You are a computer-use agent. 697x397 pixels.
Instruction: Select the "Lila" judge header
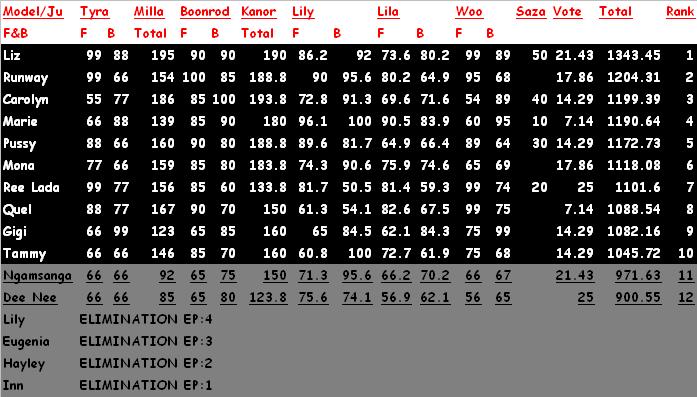pyautogui.click(x=388, y=12)
